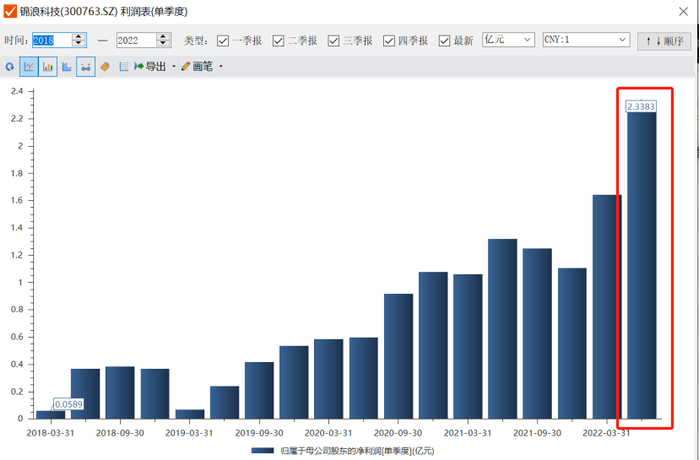The image size is (700, 460).
Task: Click the 导出 export button
Action: click(150, 67)
